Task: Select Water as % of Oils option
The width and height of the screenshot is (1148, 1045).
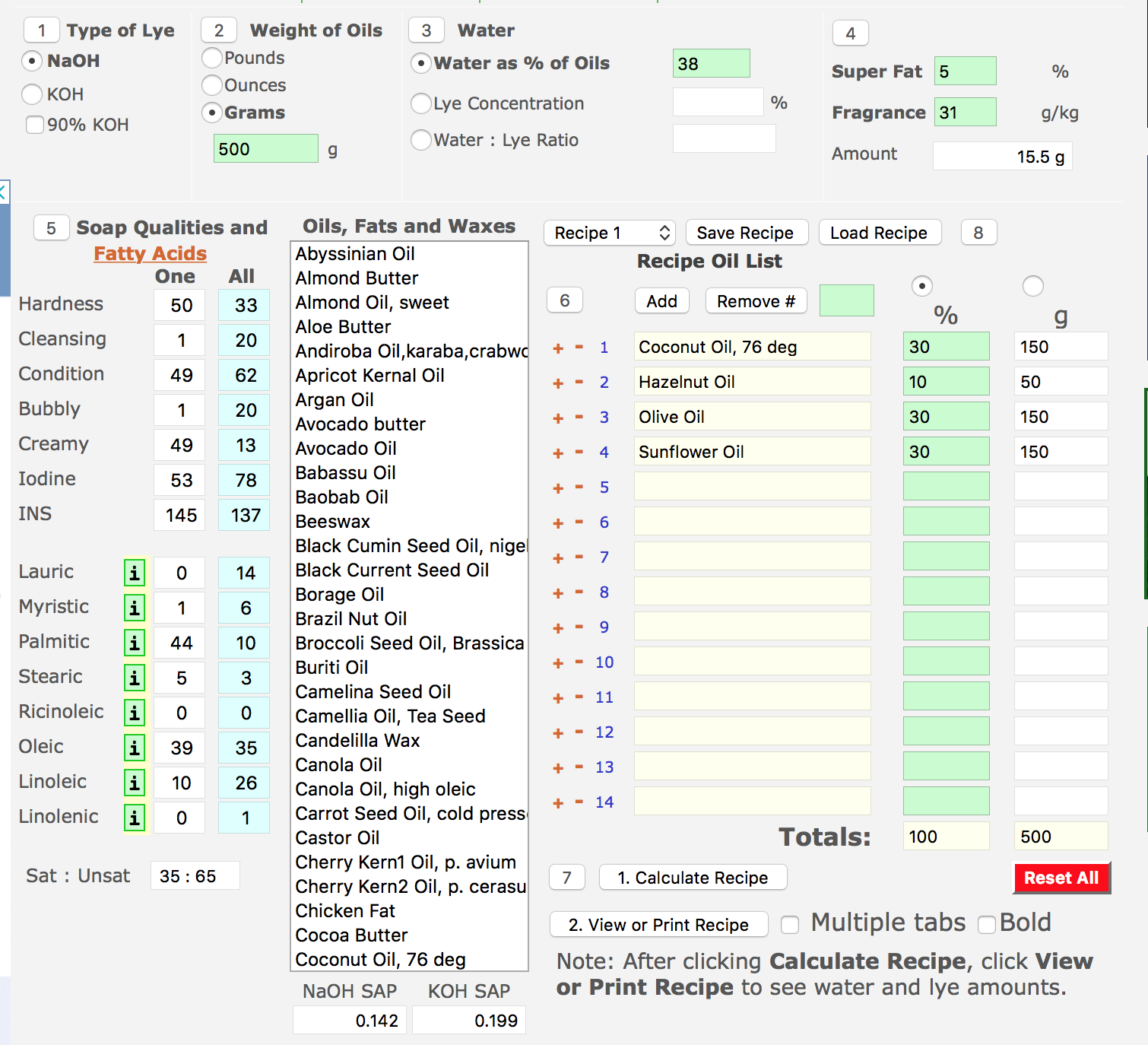Action: 421,63
